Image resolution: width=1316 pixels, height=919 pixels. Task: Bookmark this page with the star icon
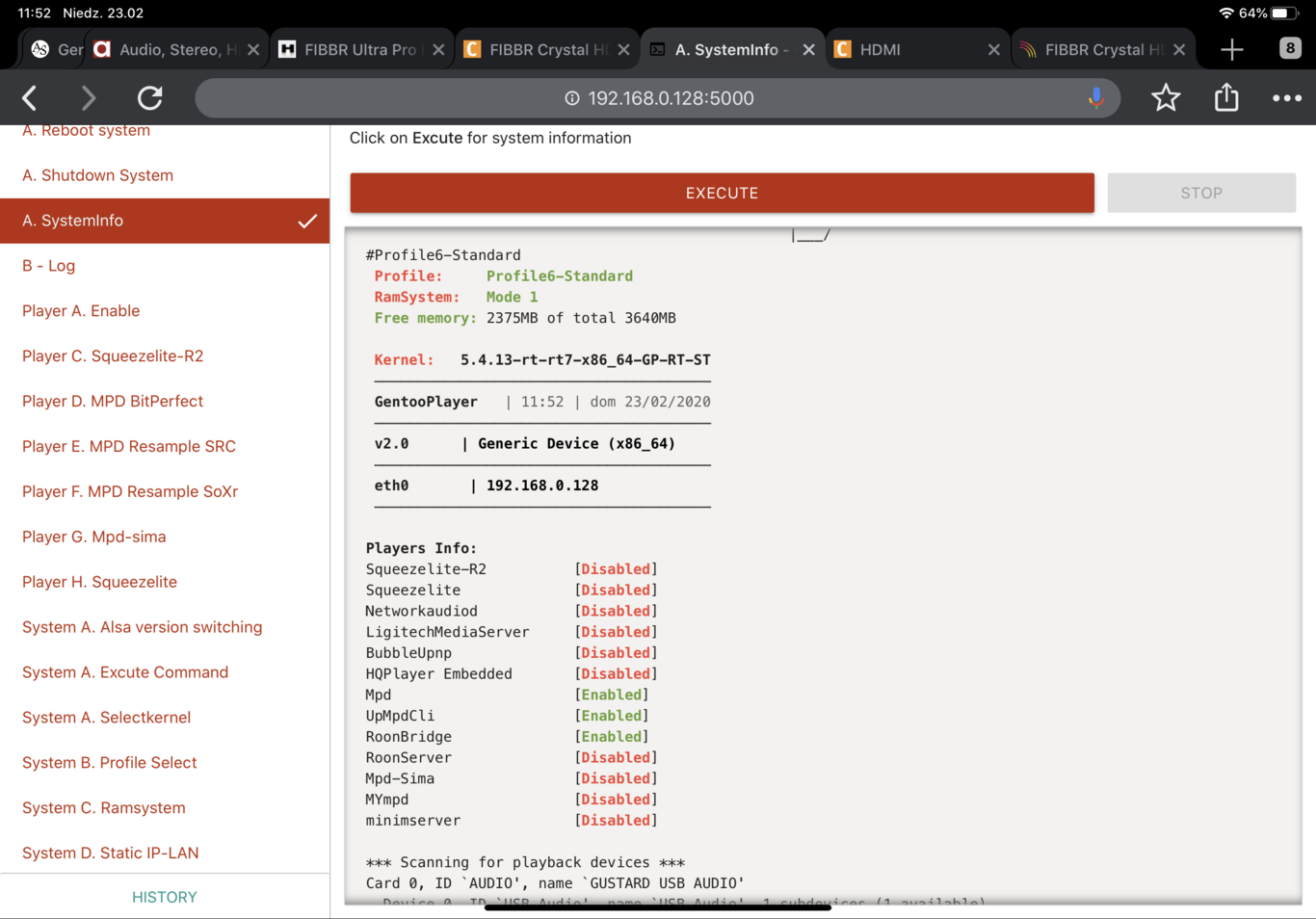point(1166,98)
